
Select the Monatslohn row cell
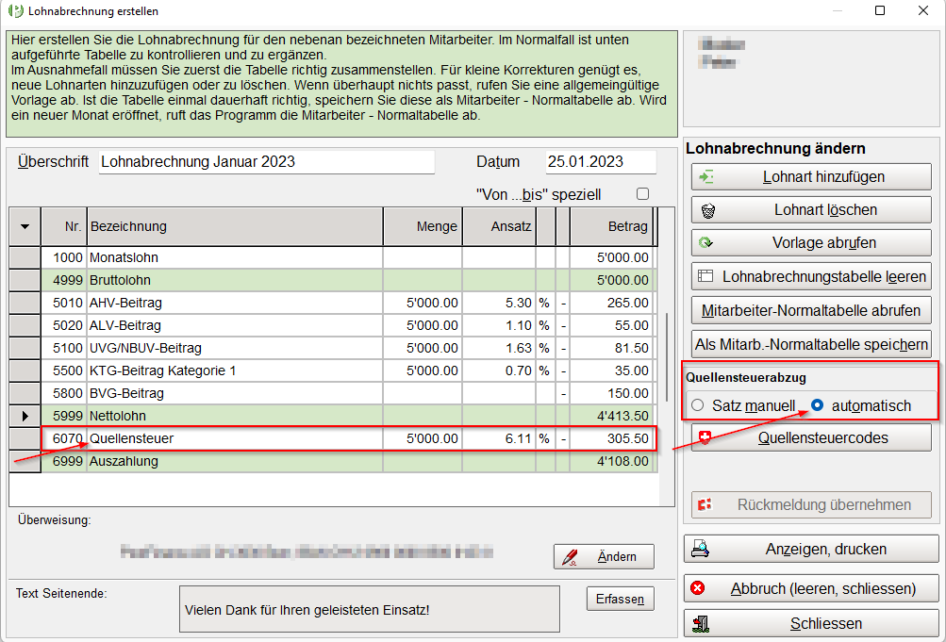coord(235,258)
